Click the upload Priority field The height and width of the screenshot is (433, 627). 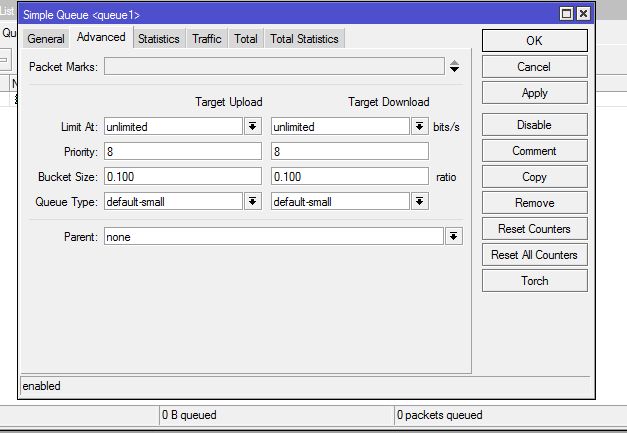[183, 152]
